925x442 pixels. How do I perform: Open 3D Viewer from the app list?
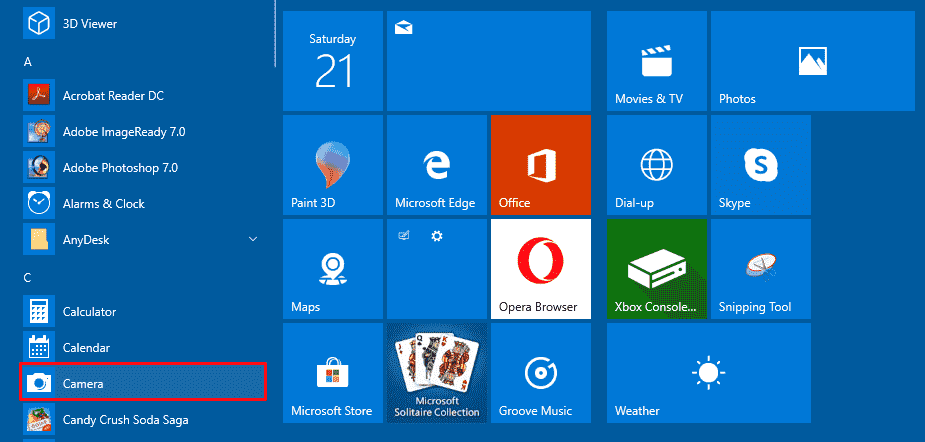tap(143, 24)
